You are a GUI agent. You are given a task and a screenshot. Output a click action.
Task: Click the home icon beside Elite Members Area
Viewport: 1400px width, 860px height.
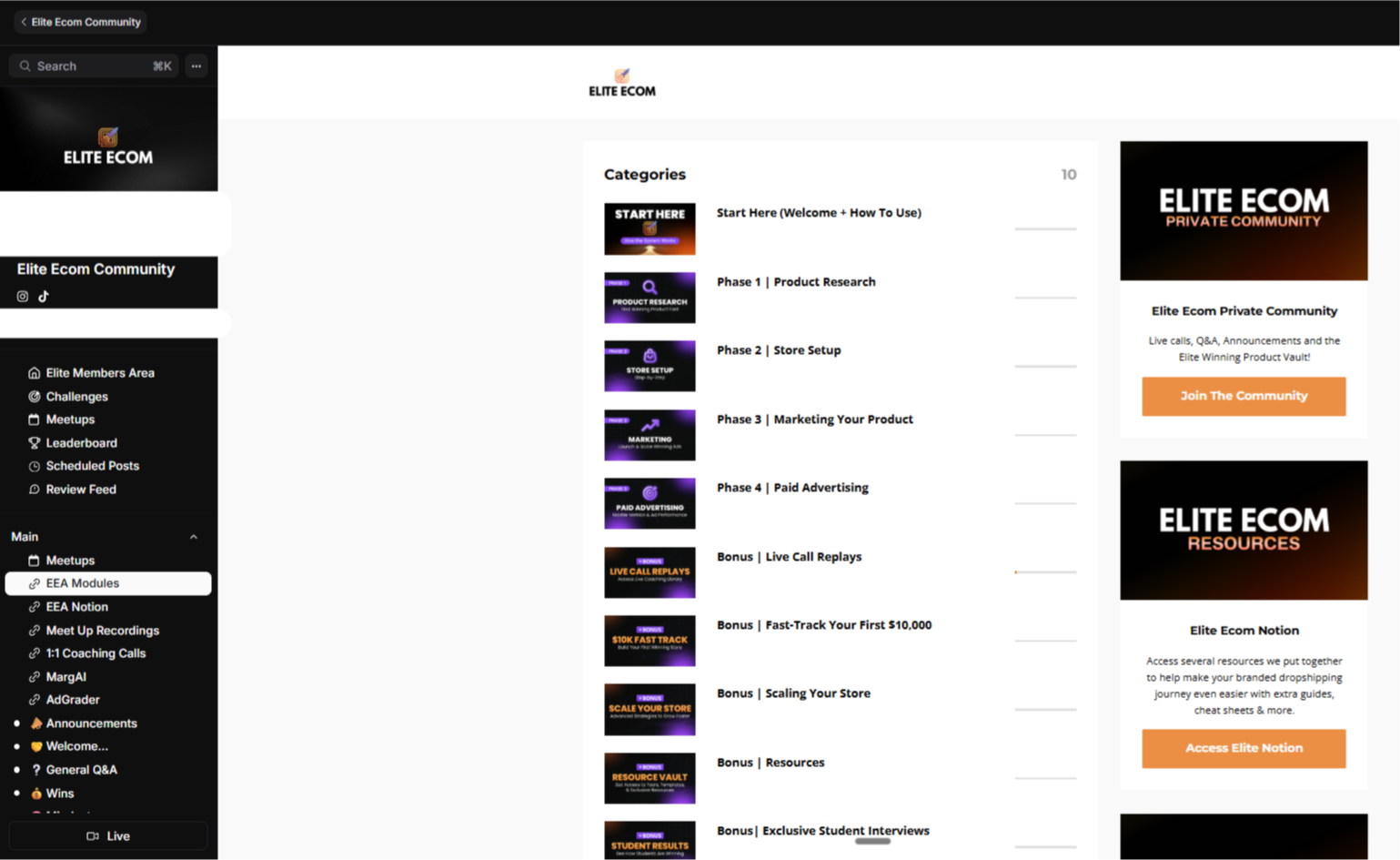point(35,373)
